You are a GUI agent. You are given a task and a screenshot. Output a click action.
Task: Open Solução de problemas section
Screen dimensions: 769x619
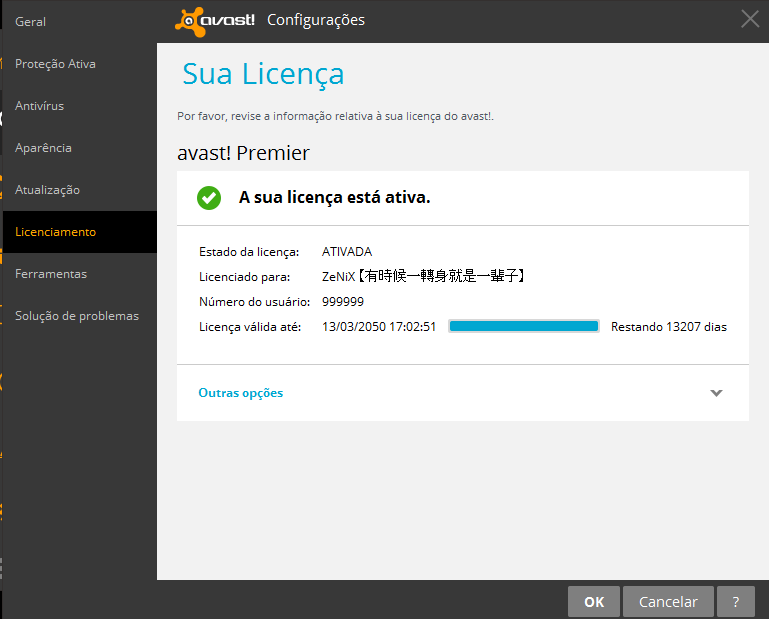(x=77, y=316)
